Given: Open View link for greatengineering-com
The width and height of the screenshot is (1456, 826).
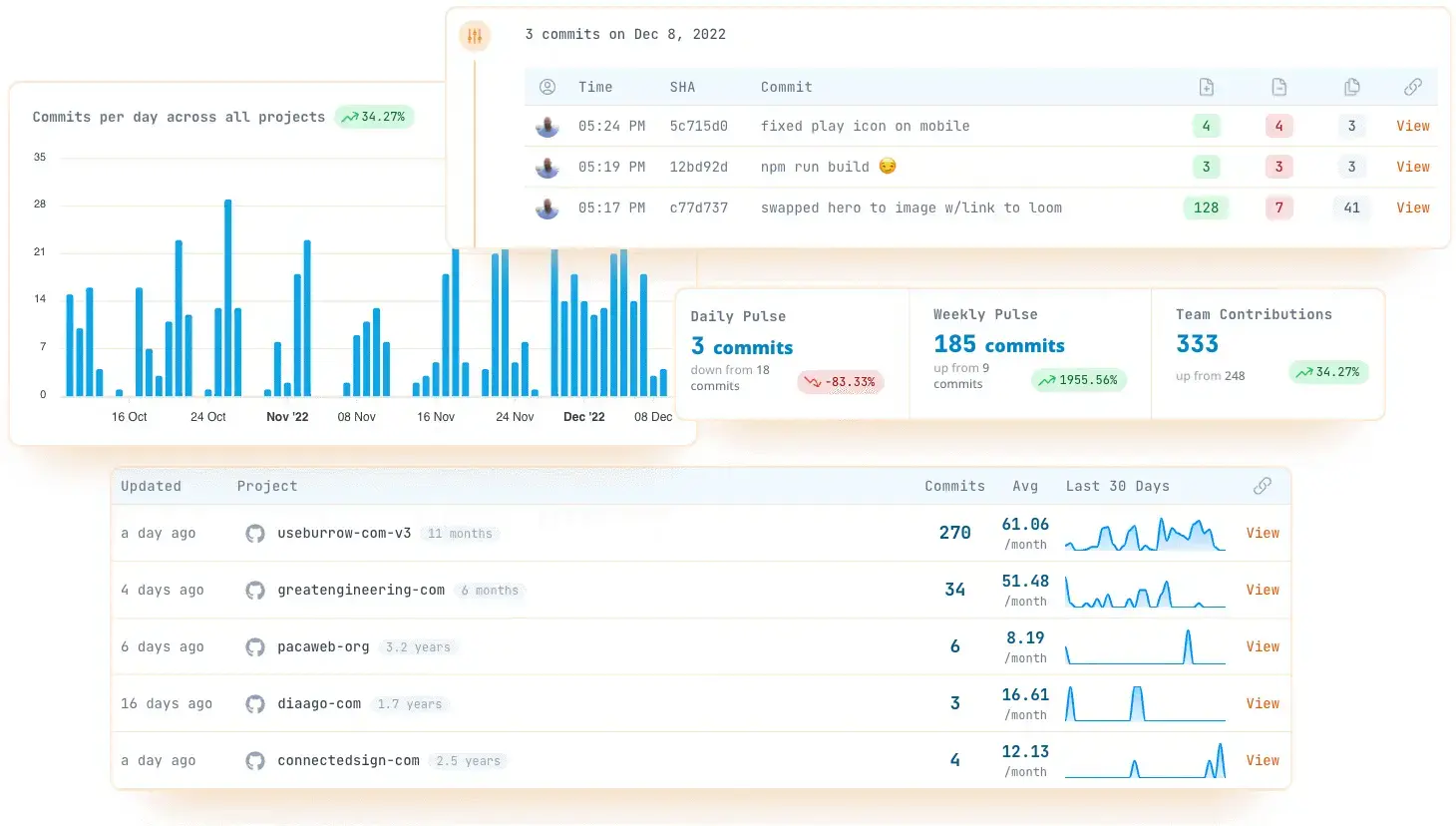Looking at the screenshot, I should click(1263, 590).
